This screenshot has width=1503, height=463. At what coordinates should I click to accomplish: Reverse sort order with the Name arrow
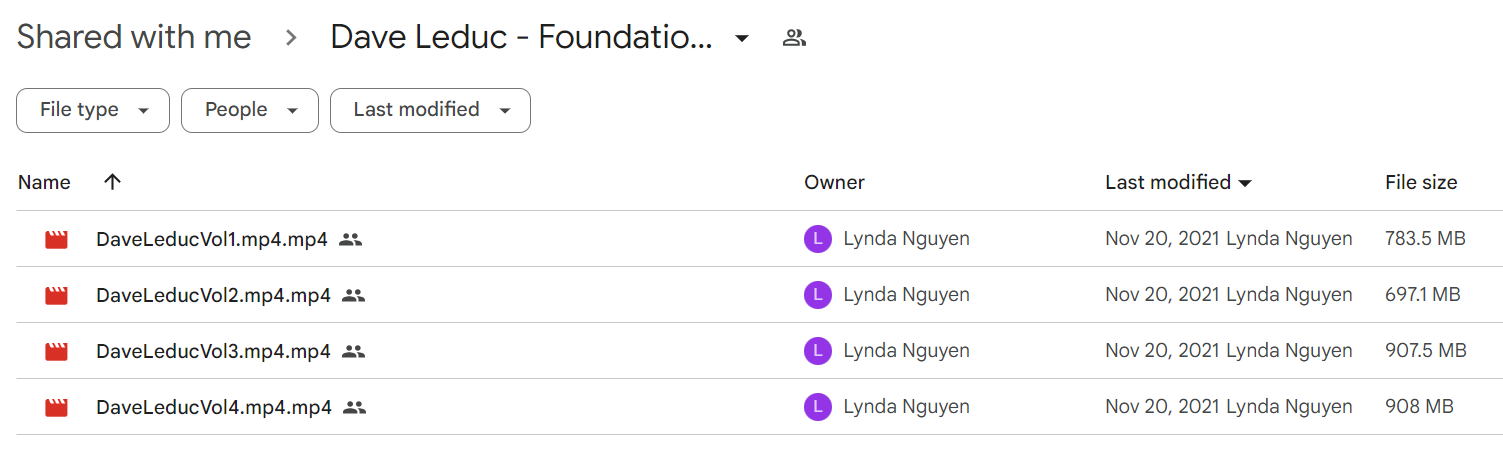[112, 182]
